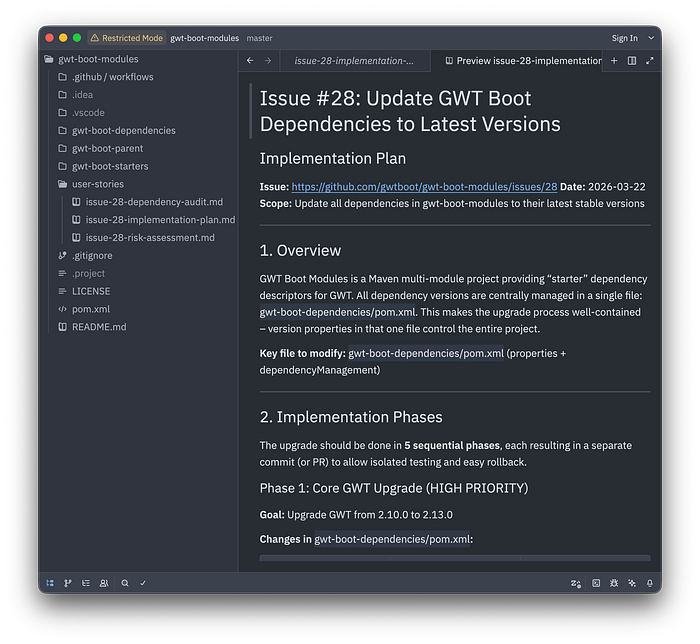Collapse the gwt-boot-modules root folder
Viewport: 700px width, 644px height.
click(50, 59)
